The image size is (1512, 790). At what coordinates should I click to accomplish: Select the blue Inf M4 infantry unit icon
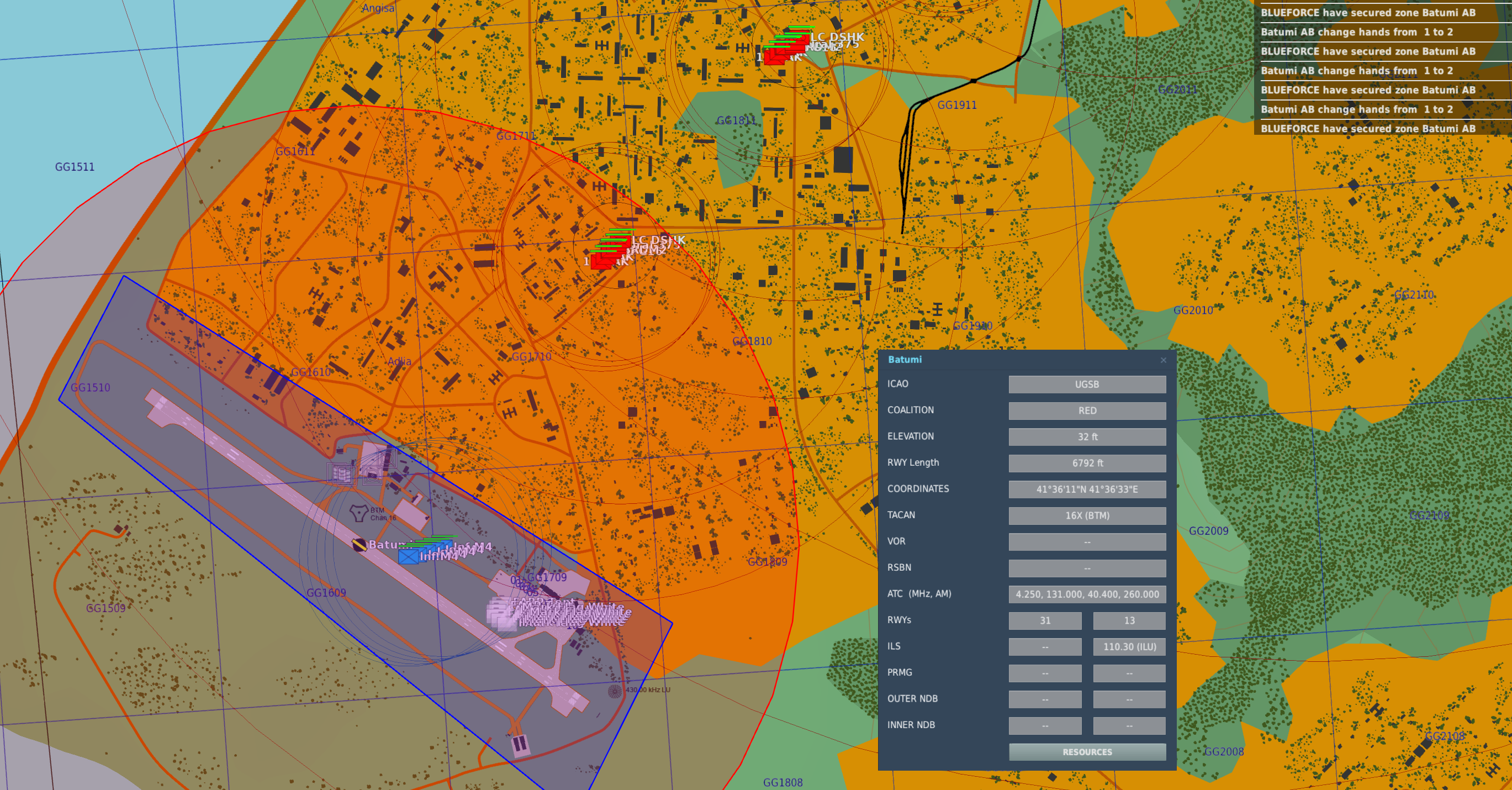(409, 556)
